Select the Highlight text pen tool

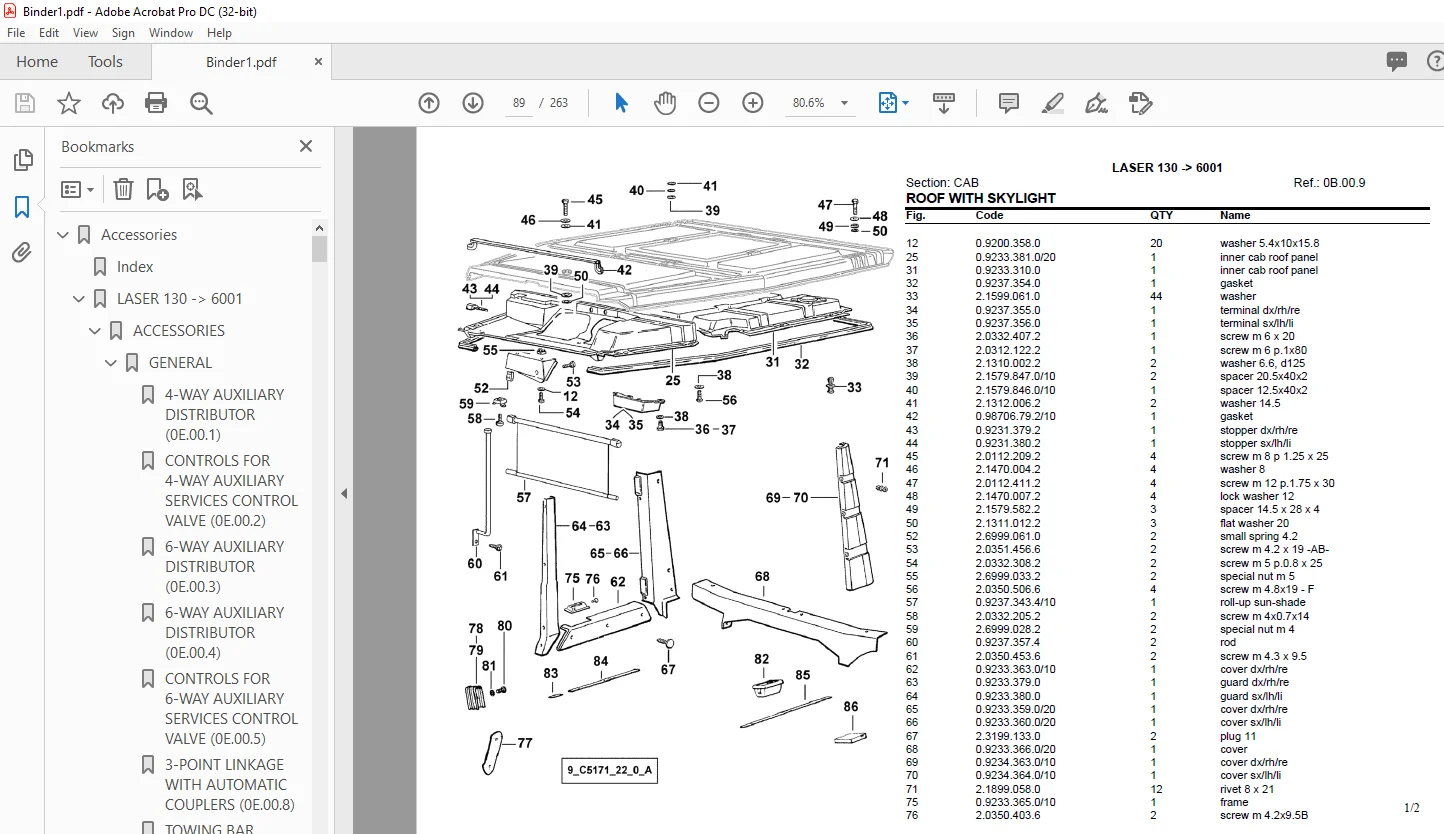point(1052,103)
